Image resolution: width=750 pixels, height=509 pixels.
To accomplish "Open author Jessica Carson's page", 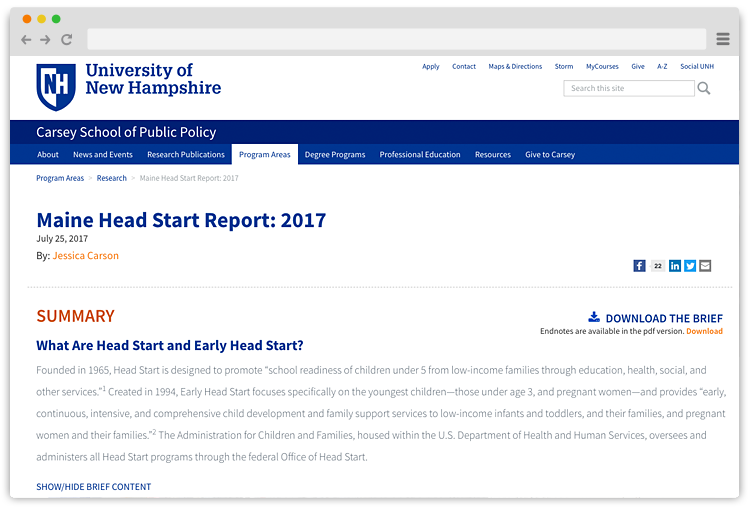I will click(86, 255).
